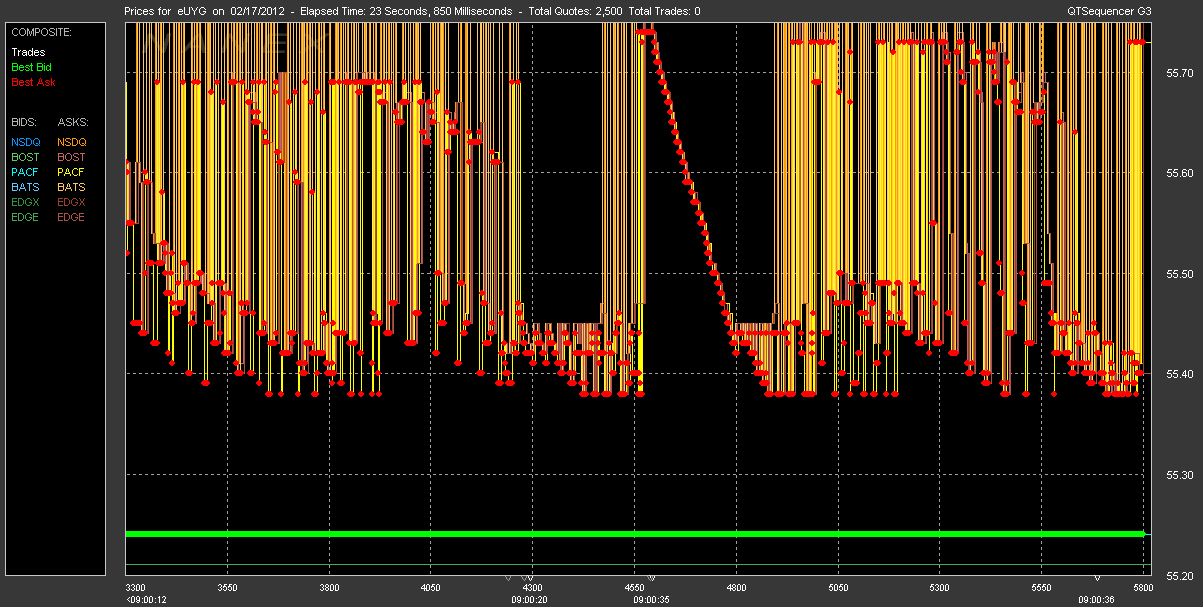Select the green Best Bid legend entry

(32, 67)
